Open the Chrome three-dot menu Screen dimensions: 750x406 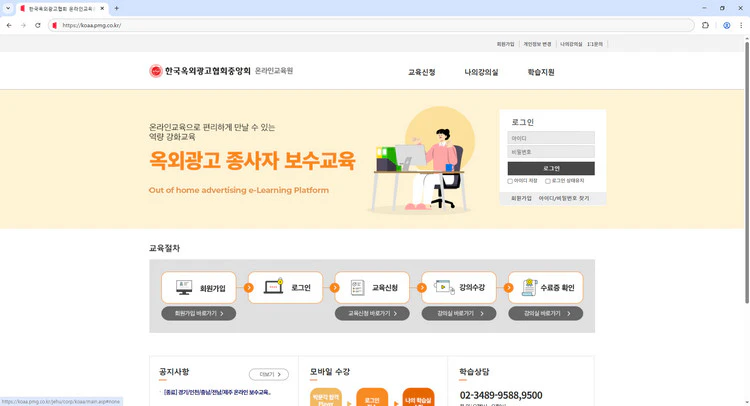[741, 25]
